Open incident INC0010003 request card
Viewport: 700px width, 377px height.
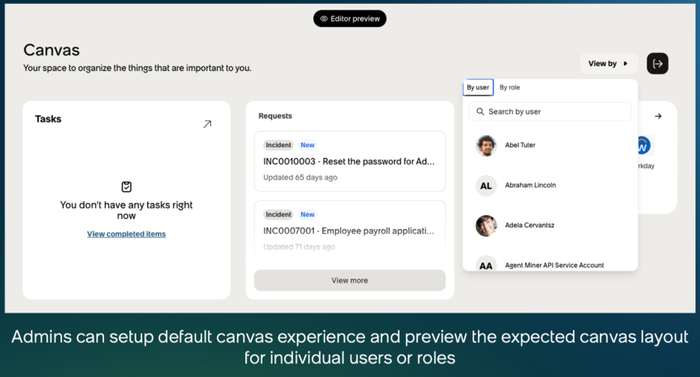point(350,161)
